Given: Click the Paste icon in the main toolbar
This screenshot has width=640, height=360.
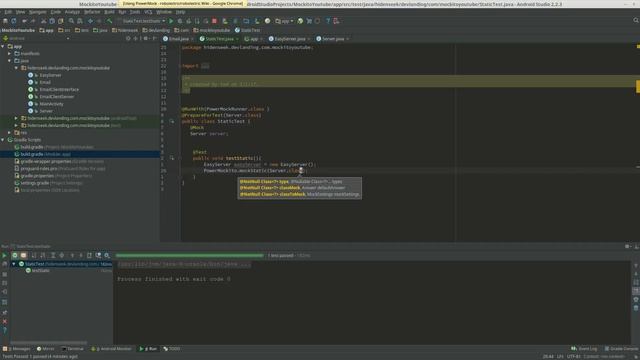Looking at the screenshot, I should point(60,21).
